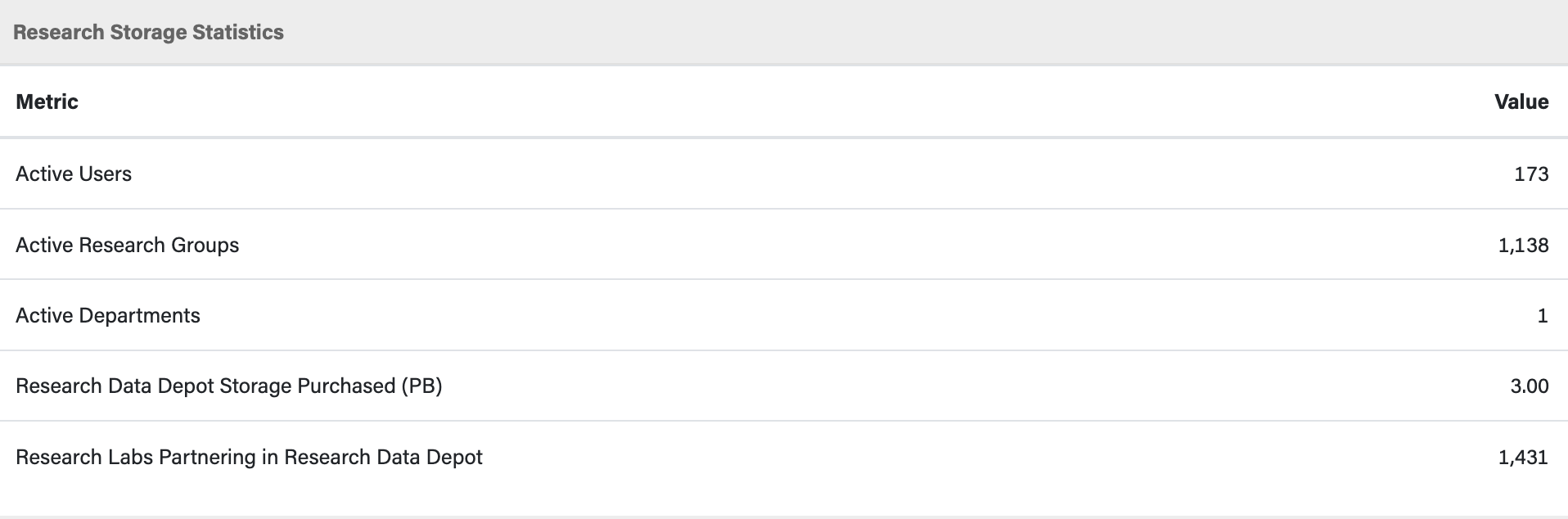Click the Active Users row label
This screenshot has width=1568, height=519.
click(x=74, y=174)
